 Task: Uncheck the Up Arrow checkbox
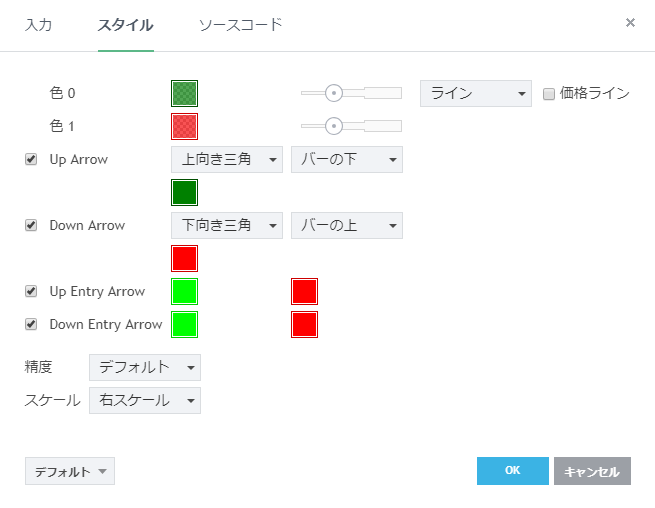click(x=31, y=159)
